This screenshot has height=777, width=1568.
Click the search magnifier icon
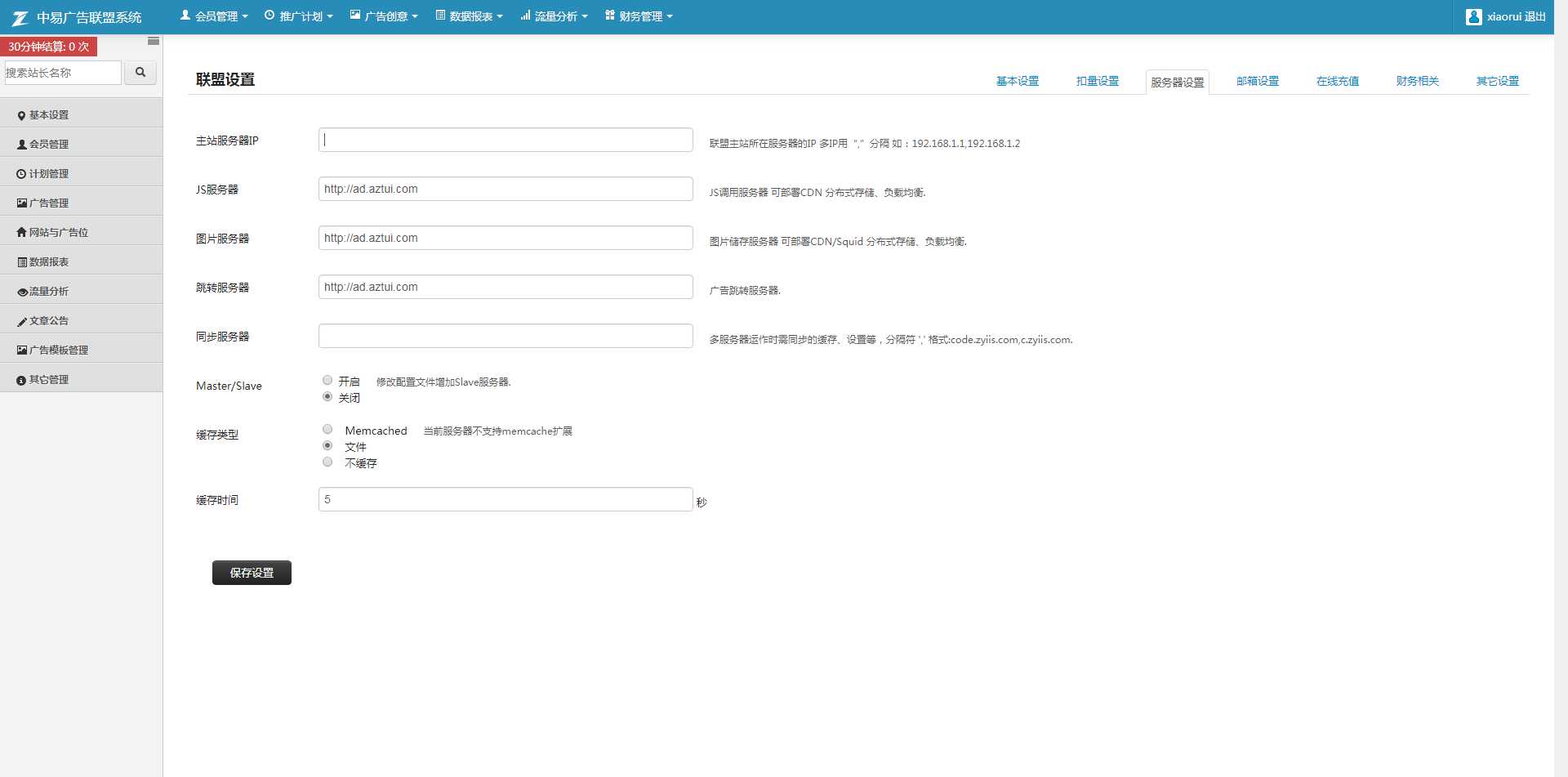point(140,72)
